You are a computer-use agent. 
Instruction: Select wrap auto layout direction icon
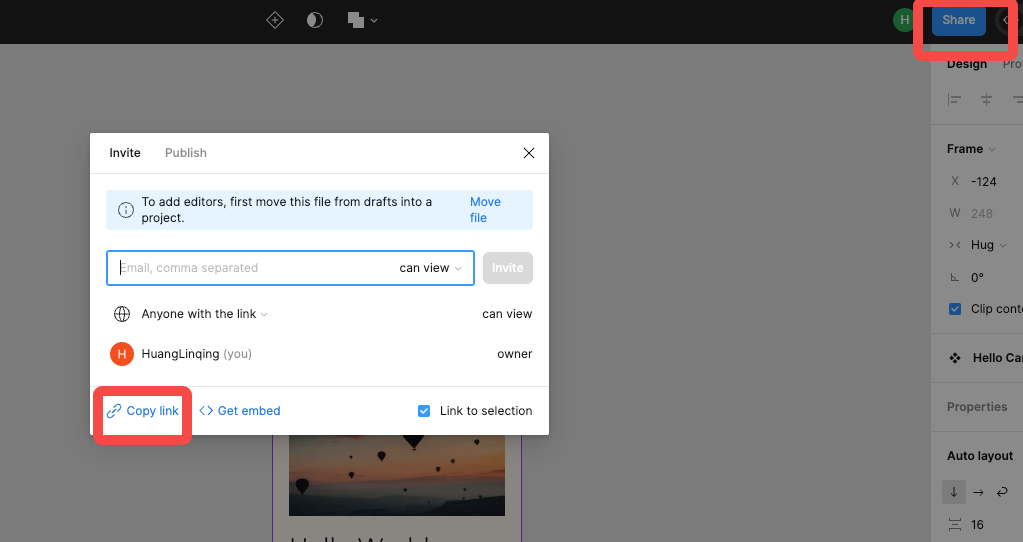point(1002,492)
